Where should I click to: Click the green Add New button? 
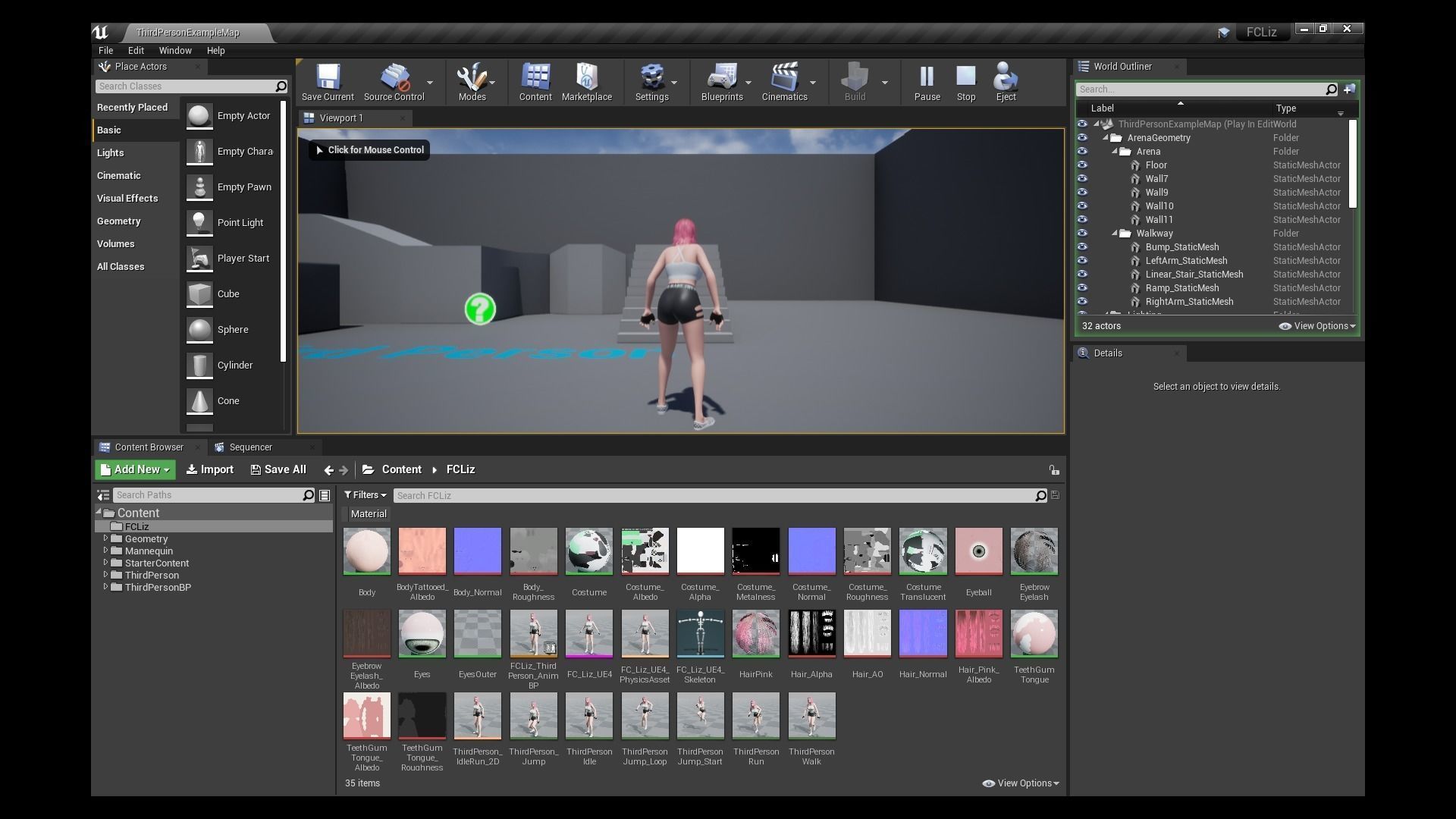(135, 470)
